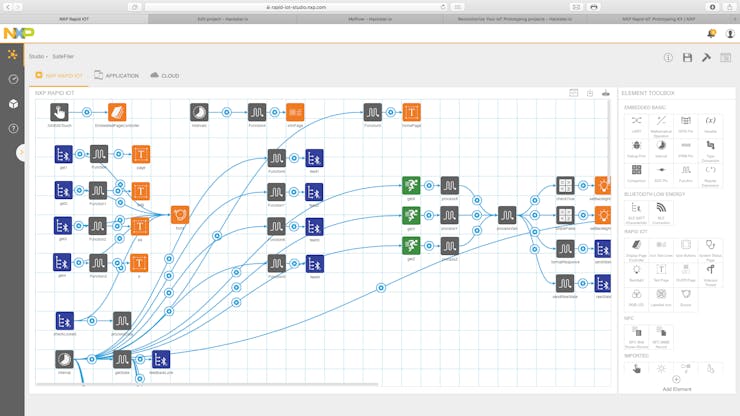Switch to the NXP RAPID IOT tab
This screenshot has width=740, height=416.
pyautogui.click(x=59, y=76)
